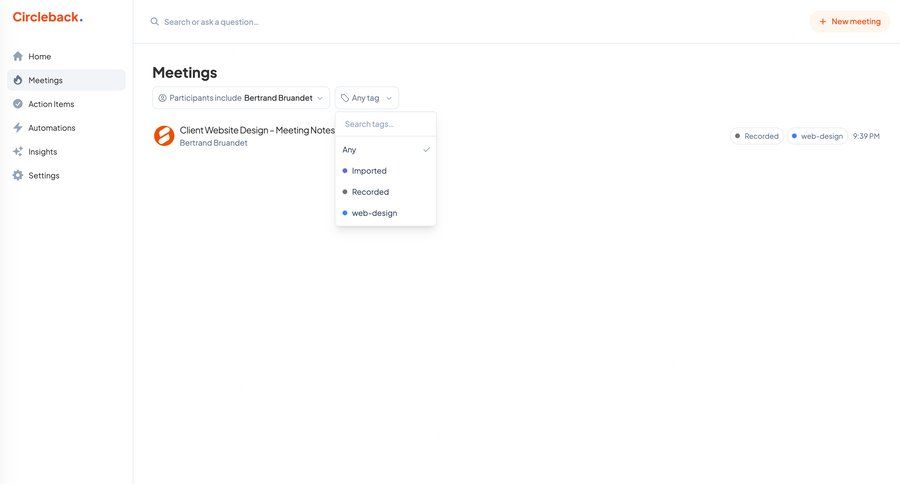Click the Automations lightning bolt icon

point(18,128)
